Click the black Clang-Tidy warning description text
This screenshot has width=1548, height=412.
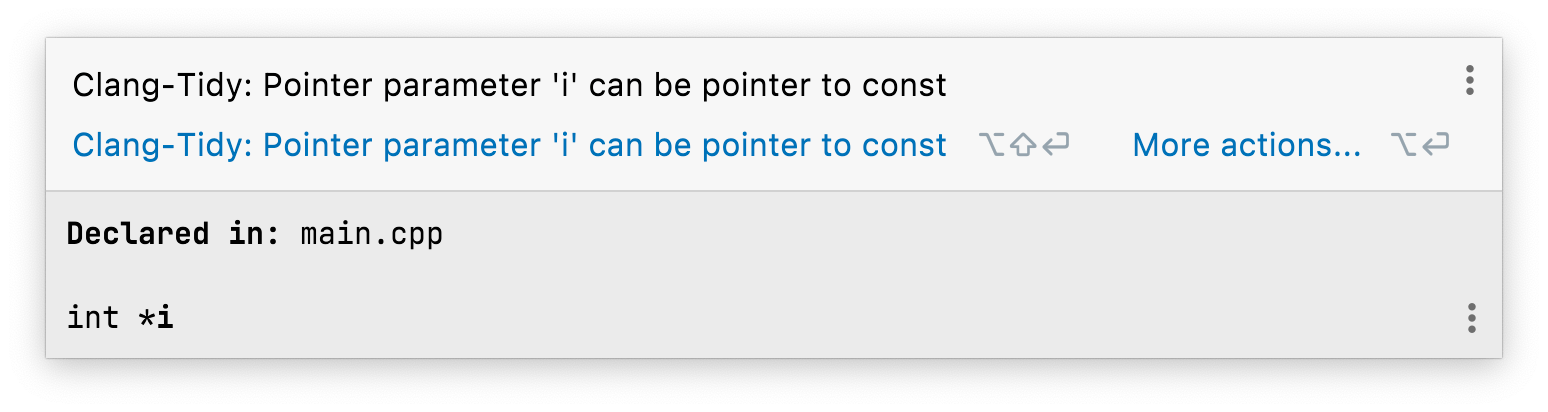click(x=509, y=86)
